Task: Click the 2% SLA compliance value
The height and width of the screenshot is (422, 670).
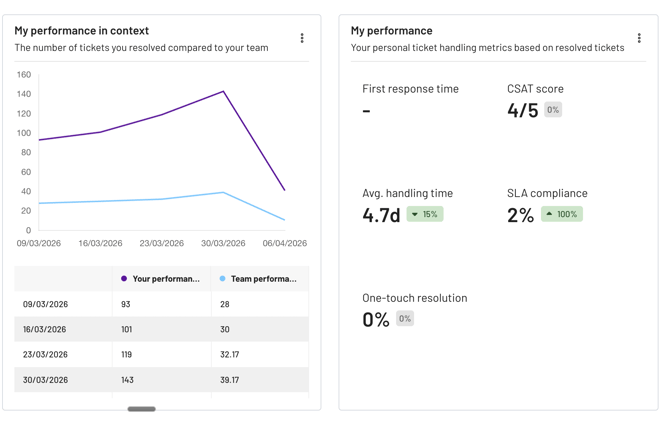Action: tap(520, 215)
